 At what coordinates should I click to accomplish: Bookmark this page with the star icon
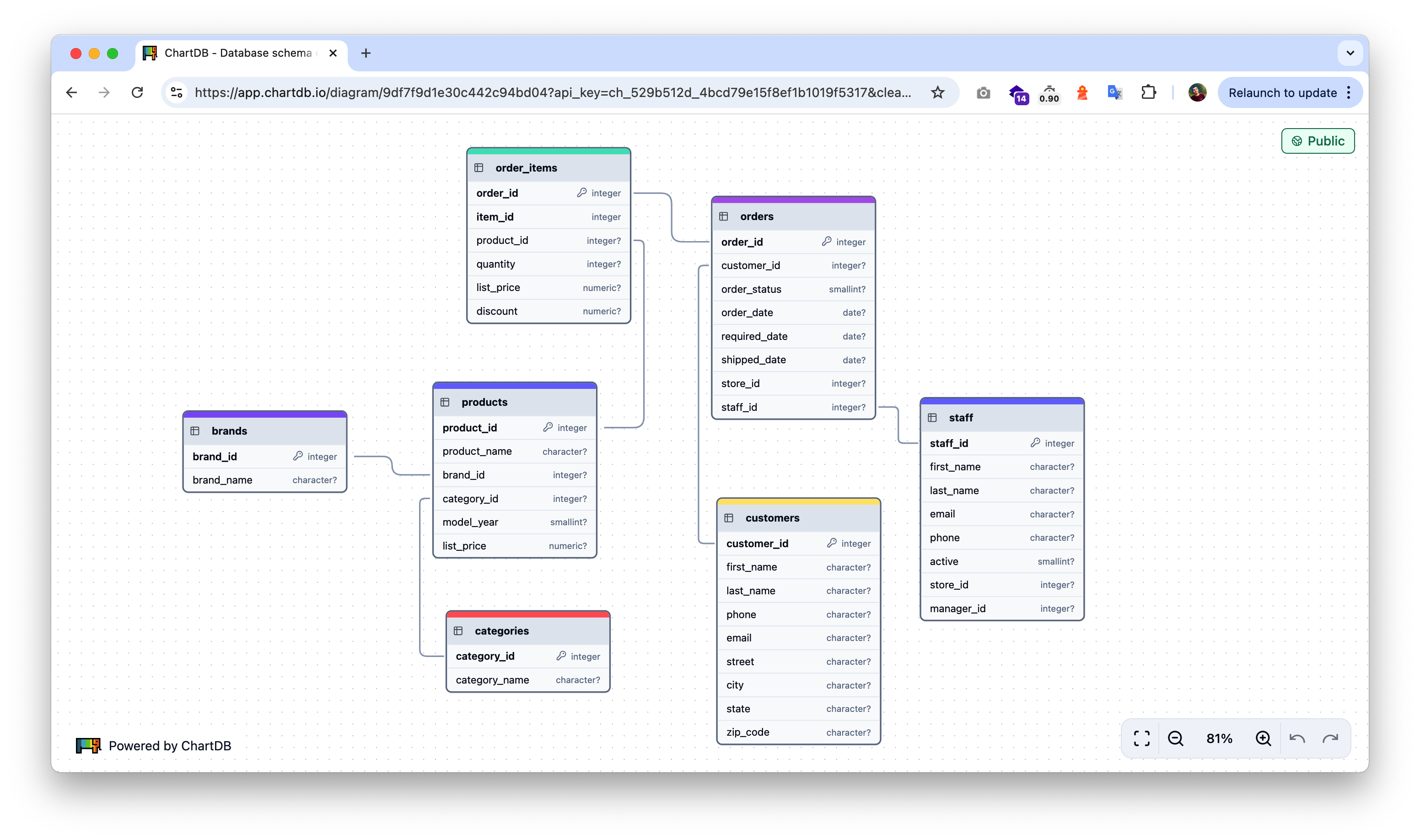[x=938, y=92]
